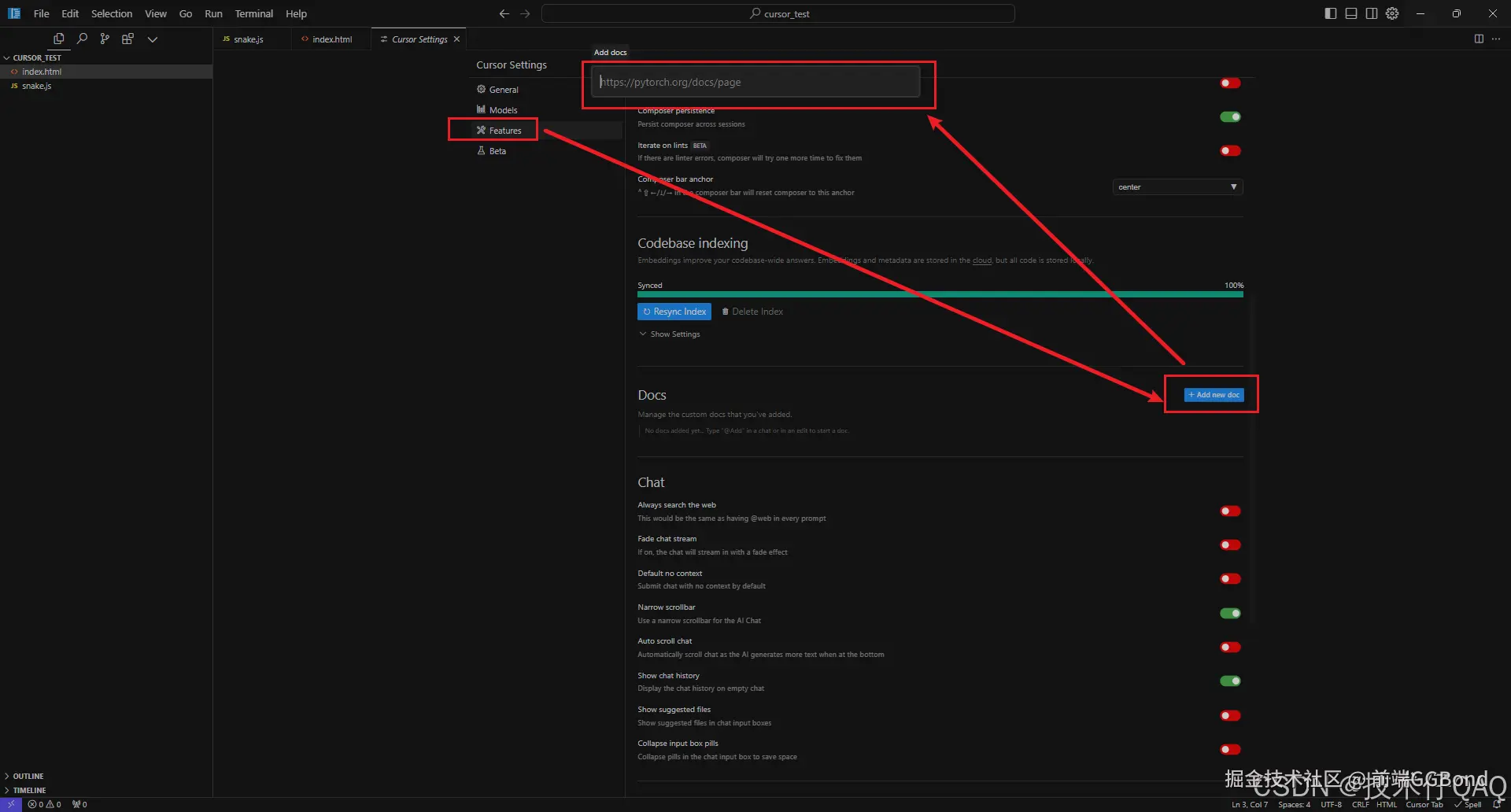Click Delete Index button

752,312
